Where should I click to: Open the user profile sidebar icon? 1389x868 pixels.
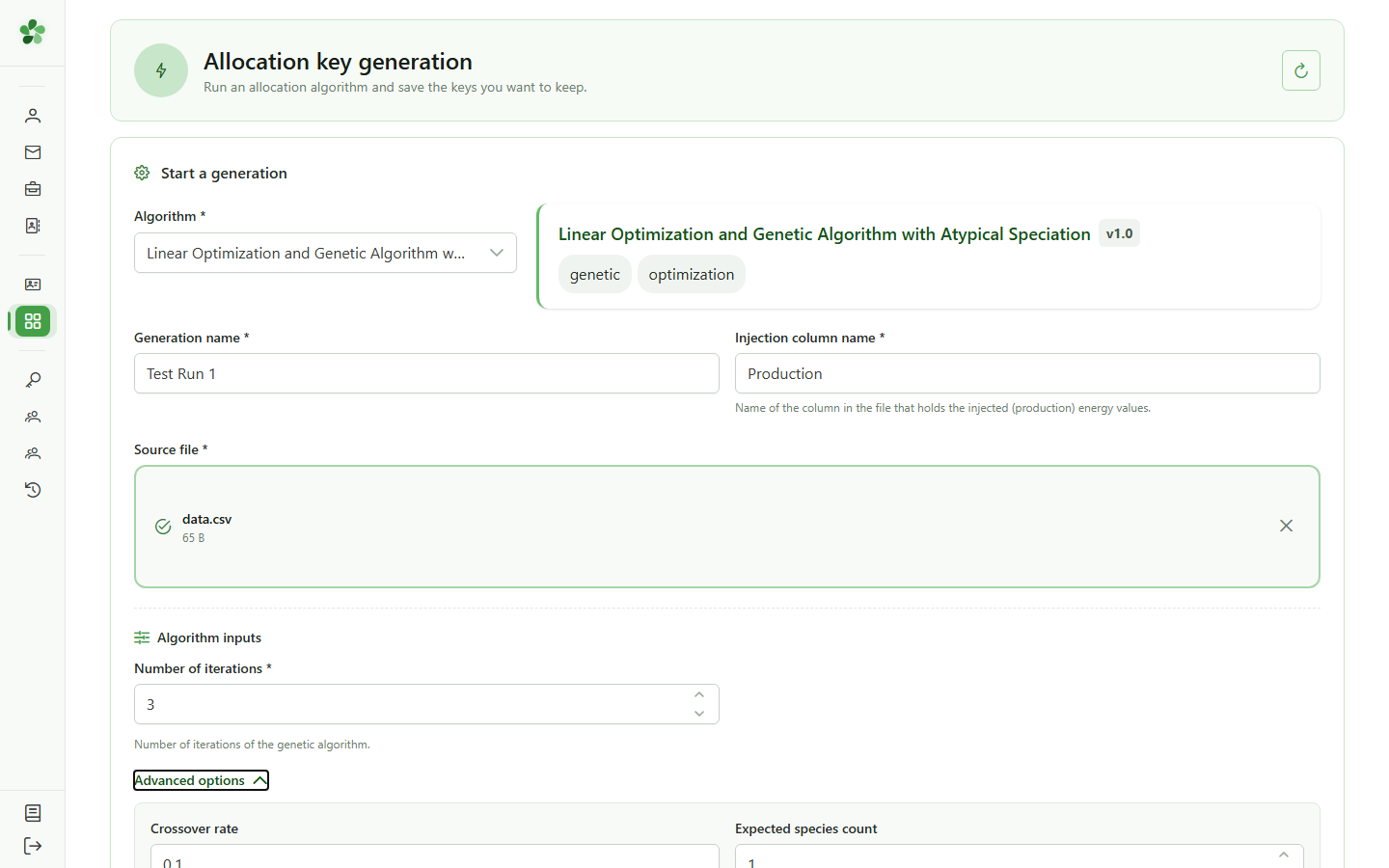33,116
